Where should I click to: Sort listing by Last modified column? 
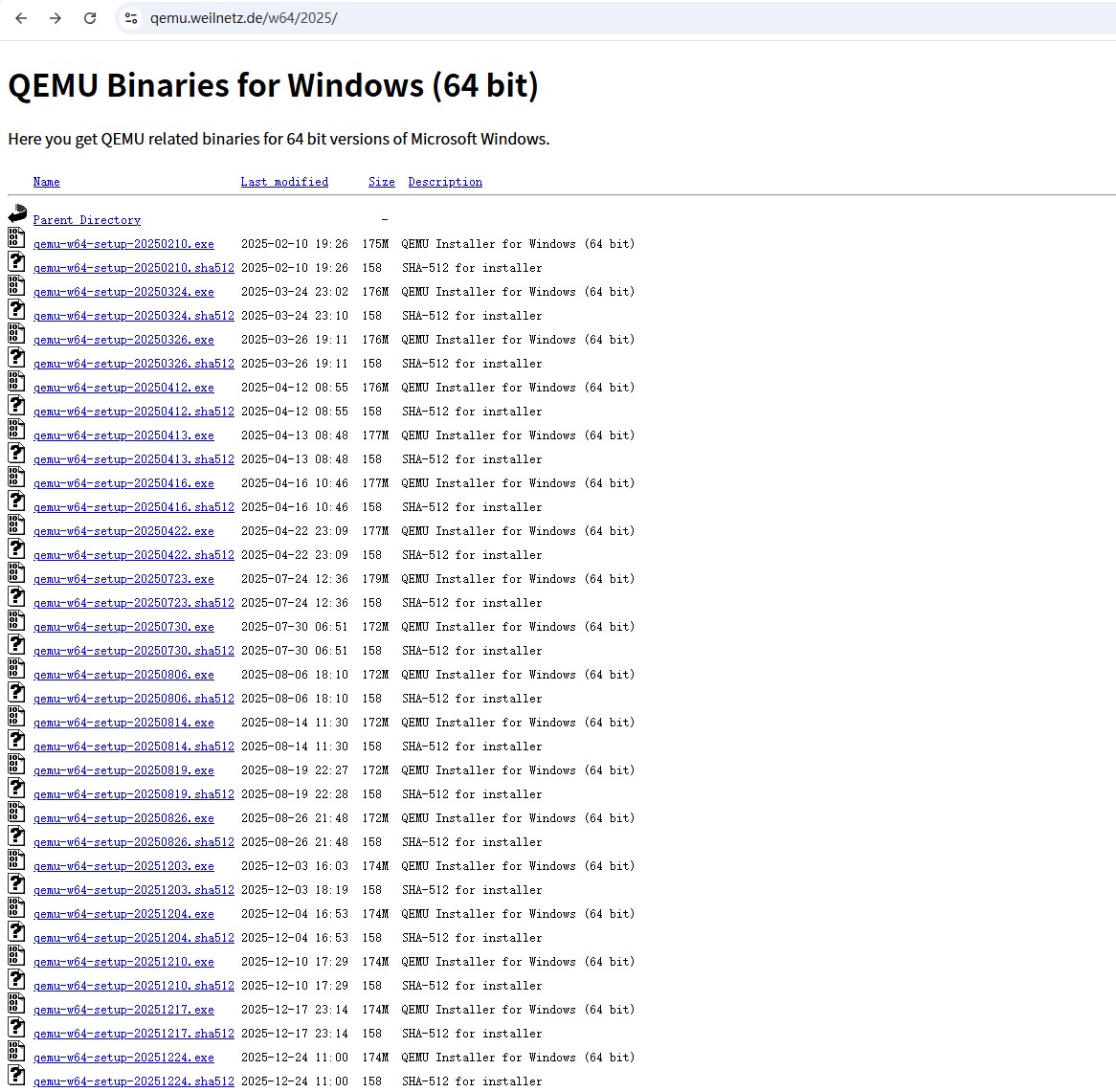click(284, 182)
